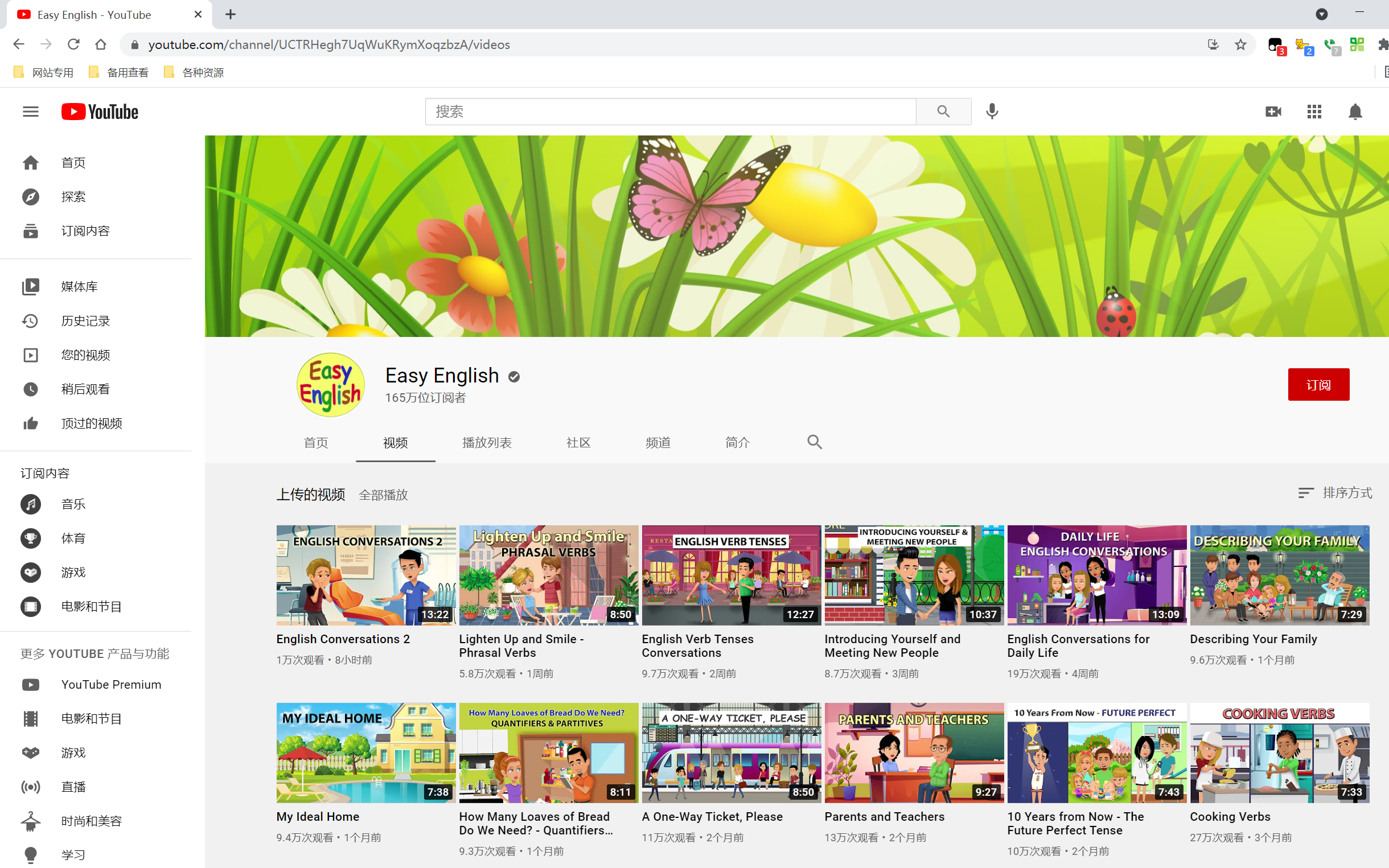
Task: Open the tab search dropdown arrow in the title bar
Action: (x=1321, y=14)
